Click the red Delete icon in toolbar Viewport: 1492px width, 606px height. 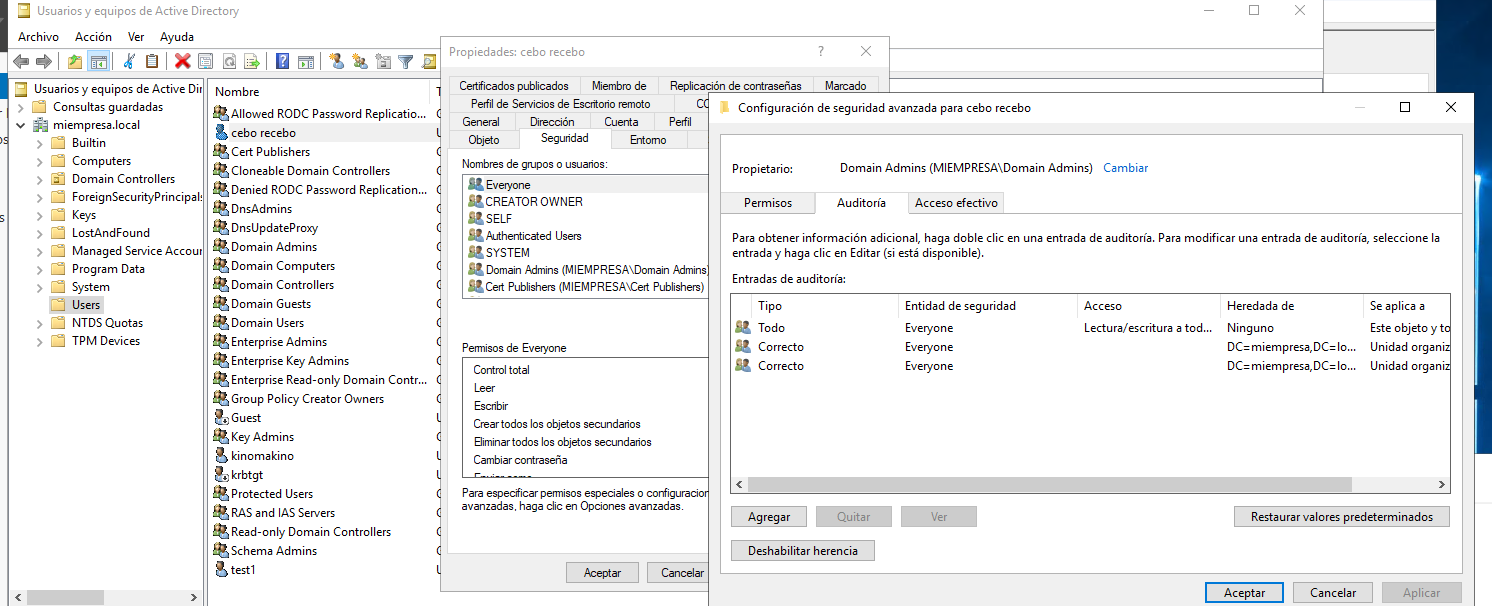tap(182, 61)
